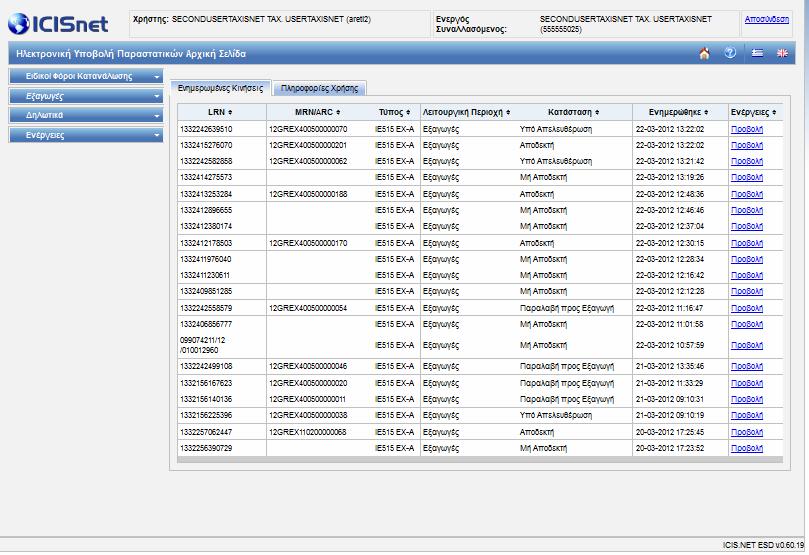
Task: Sort table by MRN/ARC column arrow
Action: click(x=338, y=112)
